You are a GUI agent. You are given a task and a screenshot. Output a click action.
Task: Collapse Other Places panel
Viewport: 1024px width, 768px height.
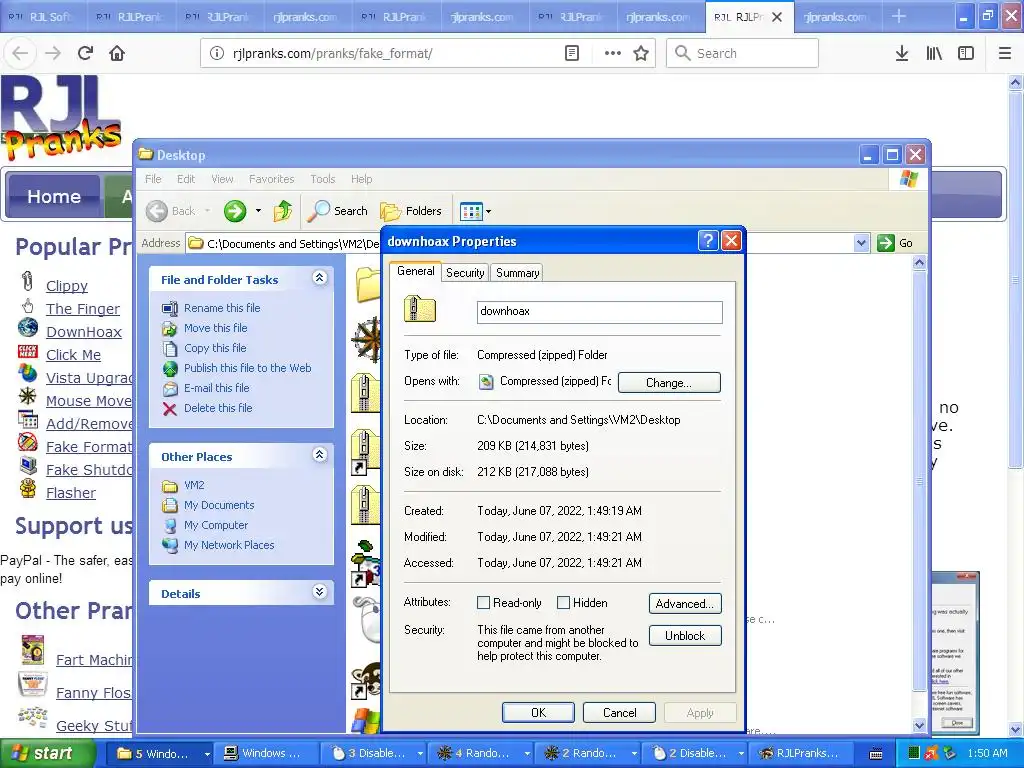[x=319, y=455]
